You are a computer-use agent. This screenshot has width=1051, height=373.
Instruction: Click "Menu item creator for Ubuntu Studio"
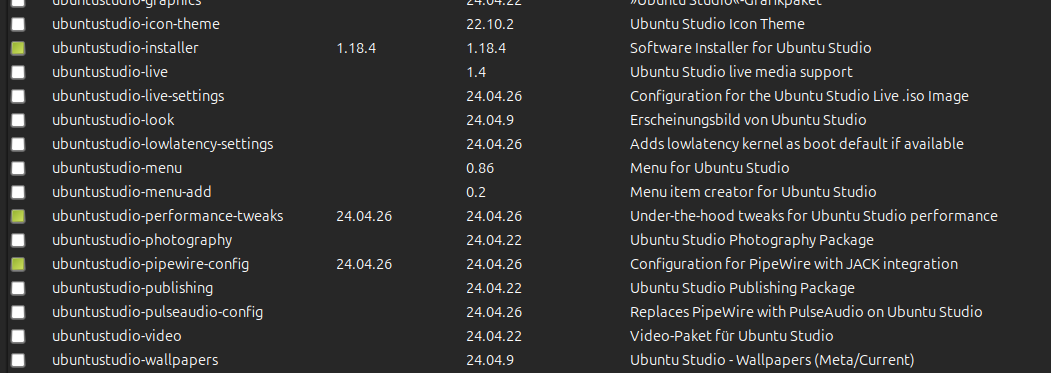pos(753,192)
